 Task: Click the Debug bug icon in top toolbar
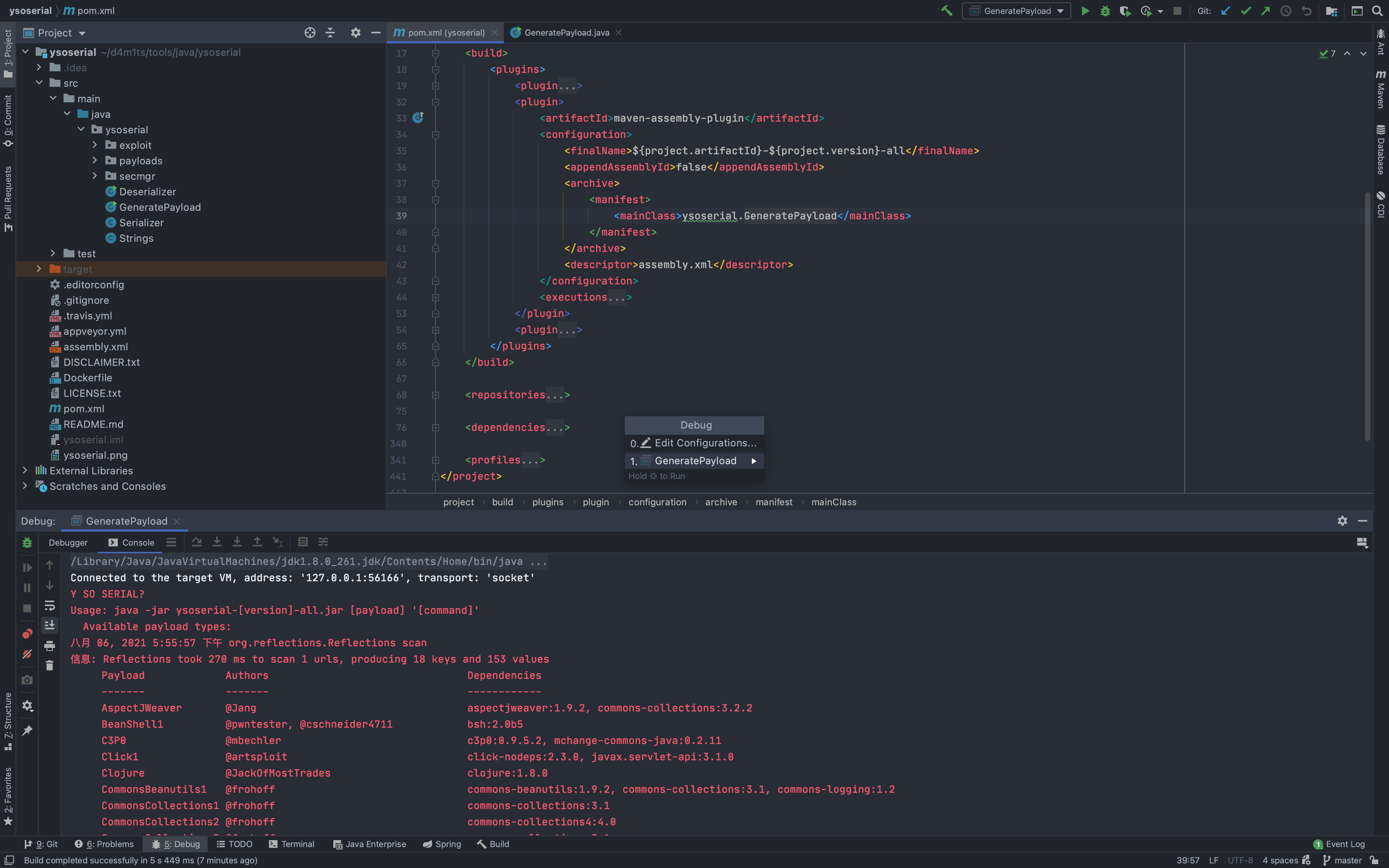1105,11
